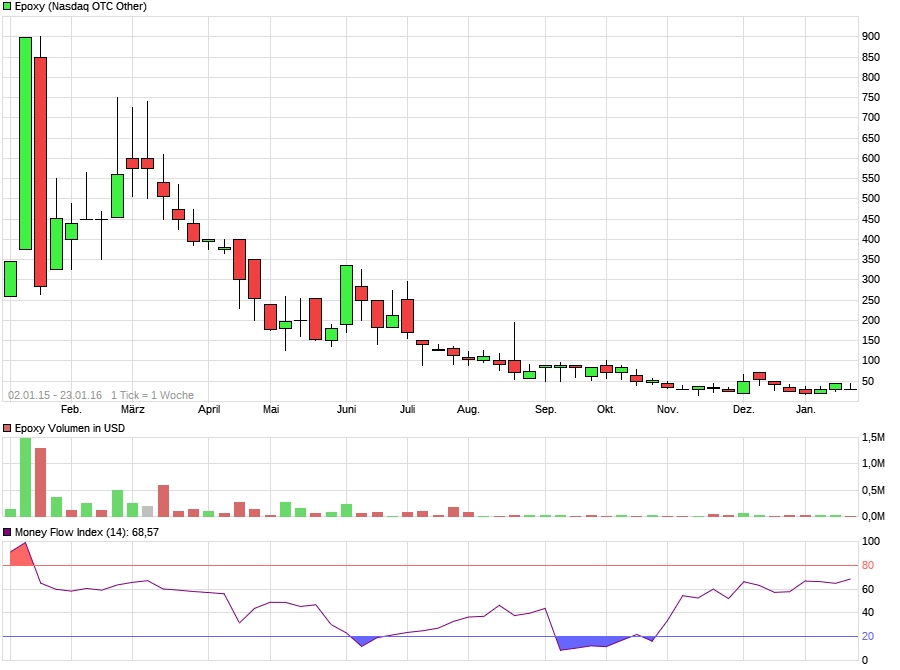Click the purple Money Flow Index legend square
Viewport: 900px width, 670px height.
click(x=7, y=532)
